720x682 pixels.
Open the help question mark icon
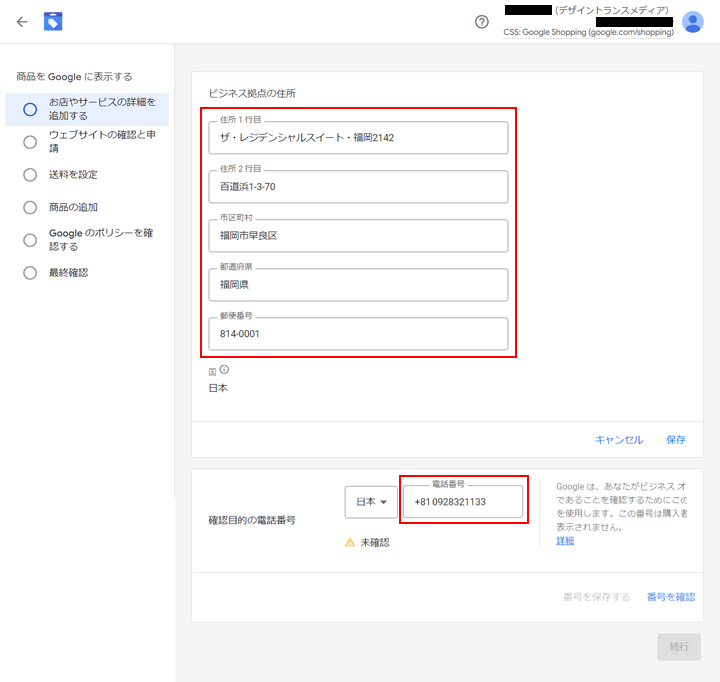click(x=481, y=22)
